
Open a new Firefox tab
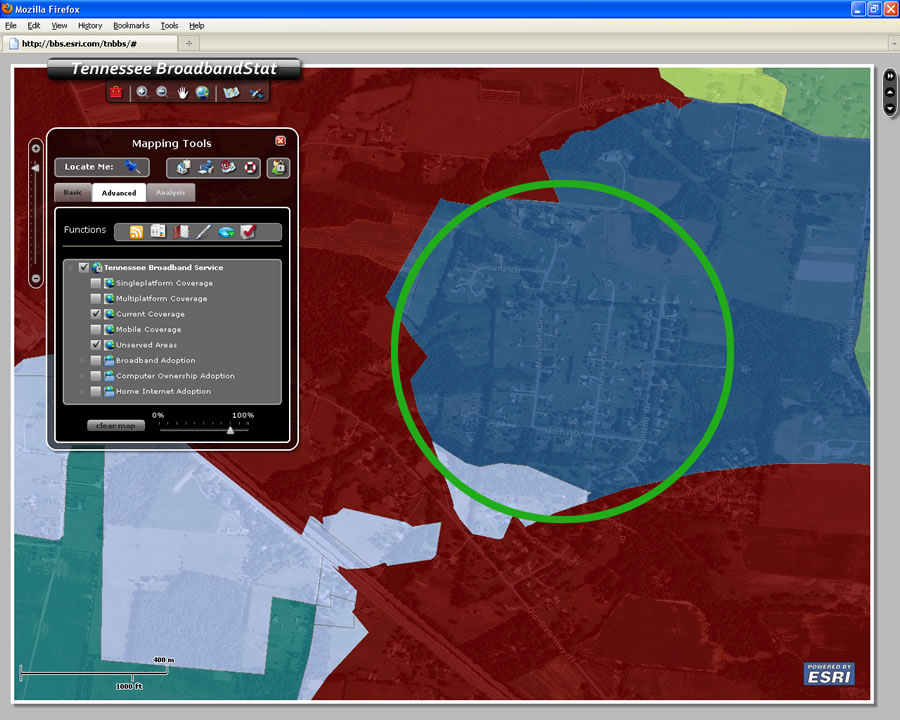(x=189, y=44)
